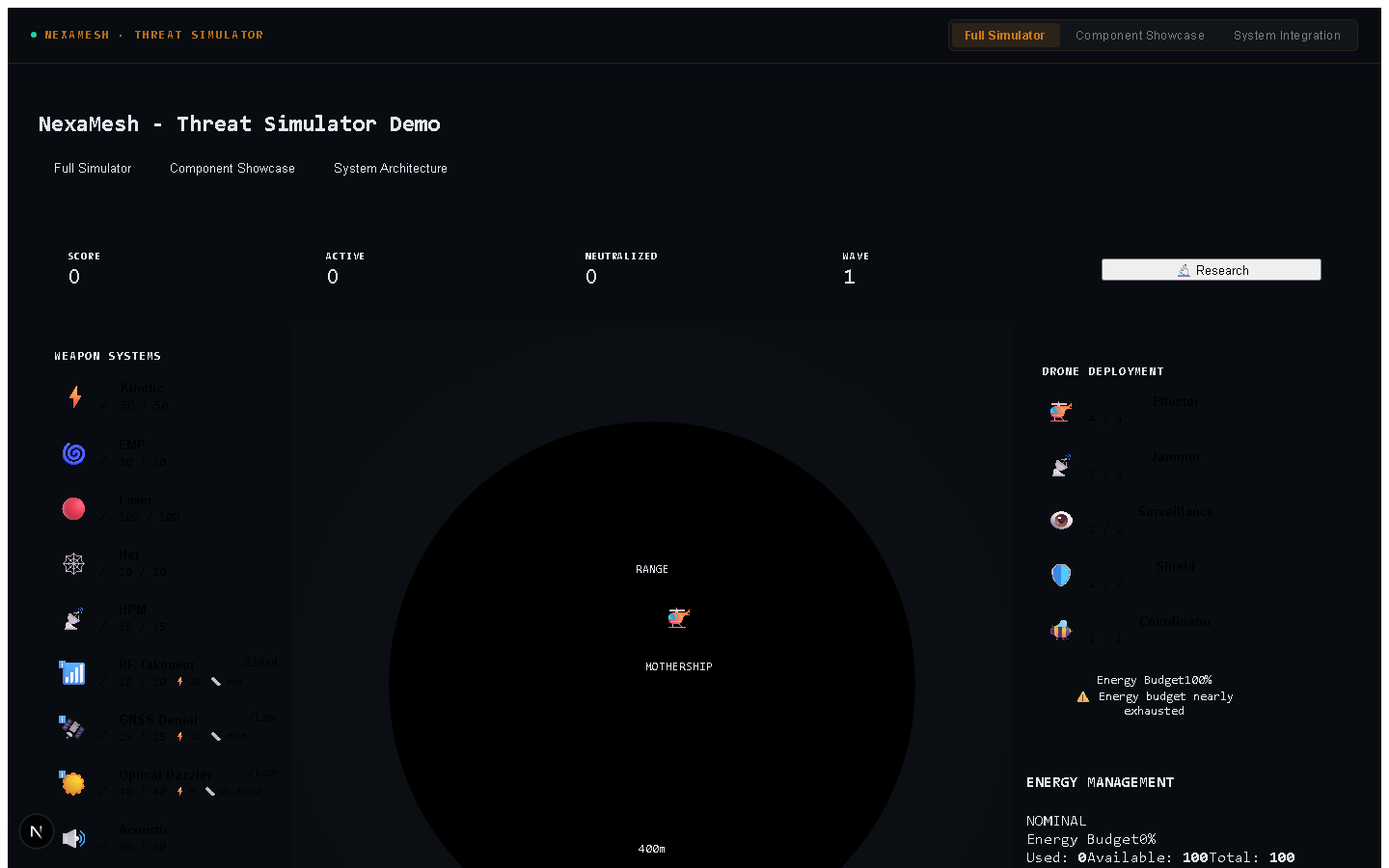Click the 'Acoustic' weapon name

click(144, 829)
